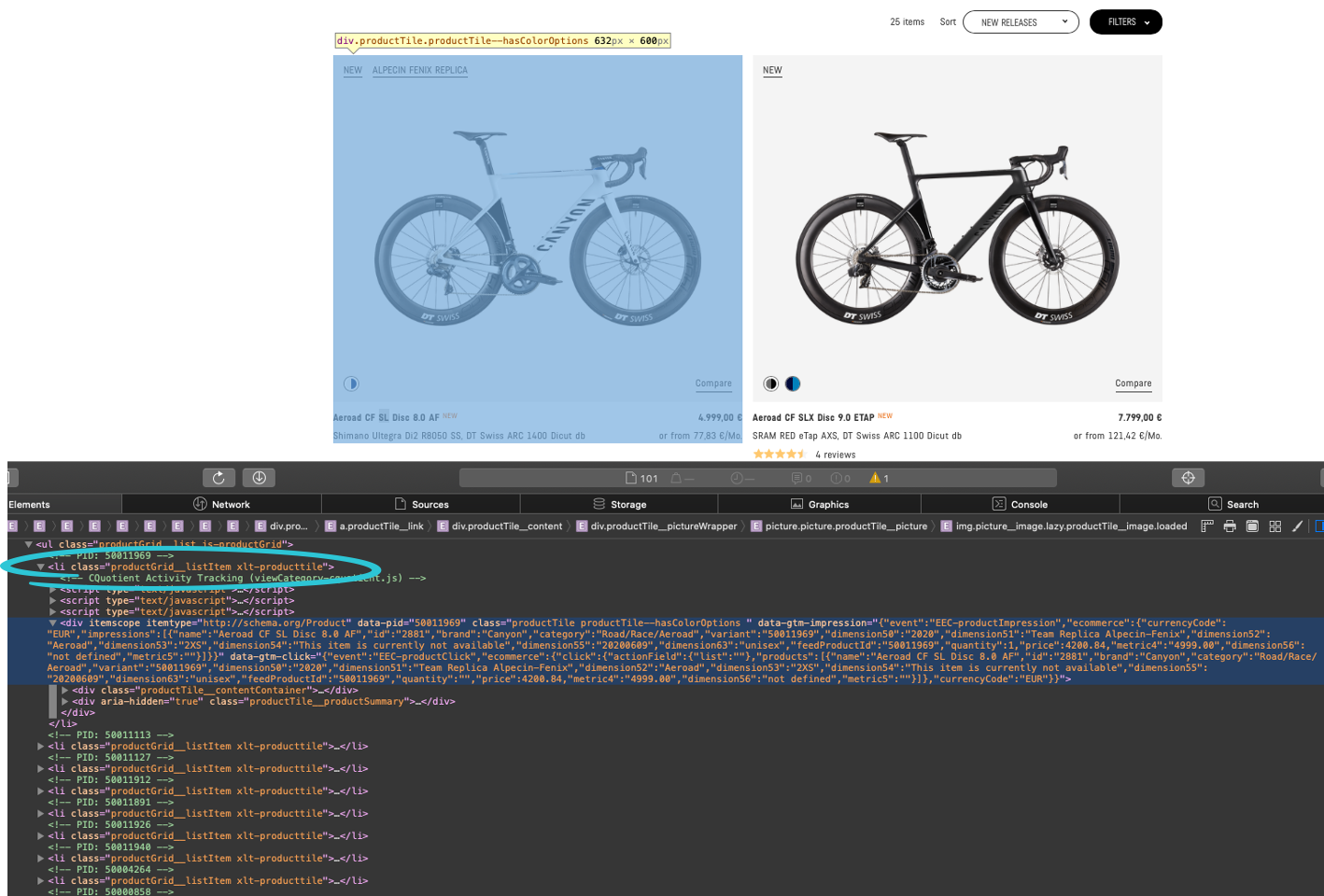Select the CQuotient Activity Tracking comment line
1324x896 pixels.
(243, 578)
